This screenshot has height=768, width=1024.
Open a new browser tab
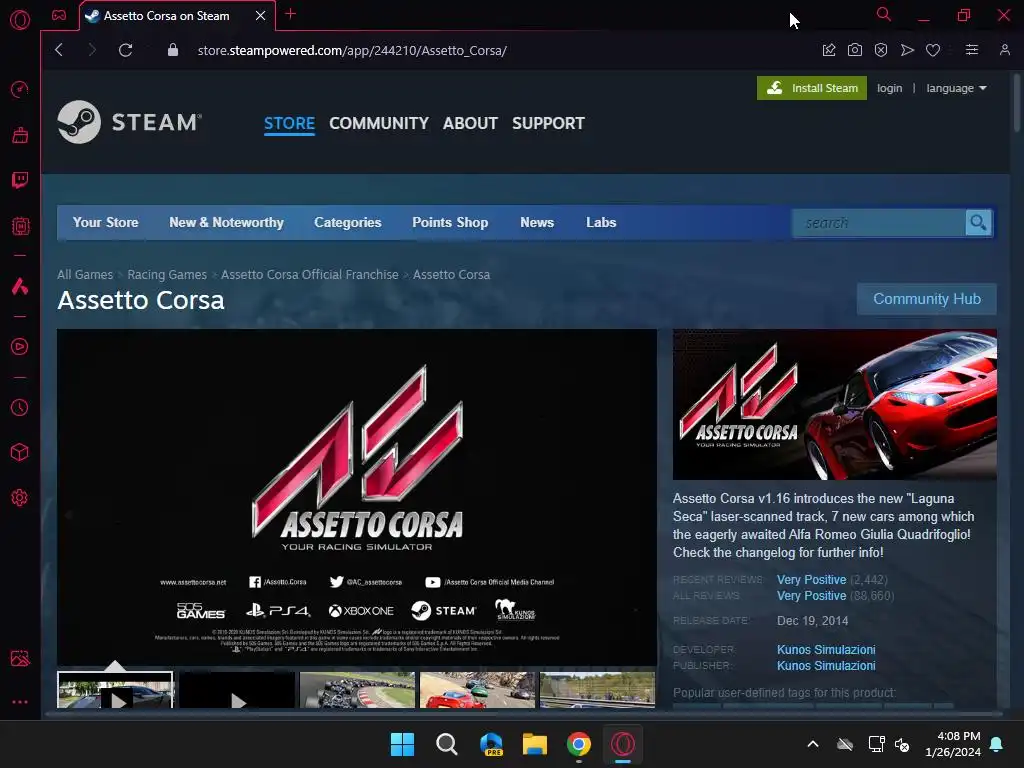(291, 14)
